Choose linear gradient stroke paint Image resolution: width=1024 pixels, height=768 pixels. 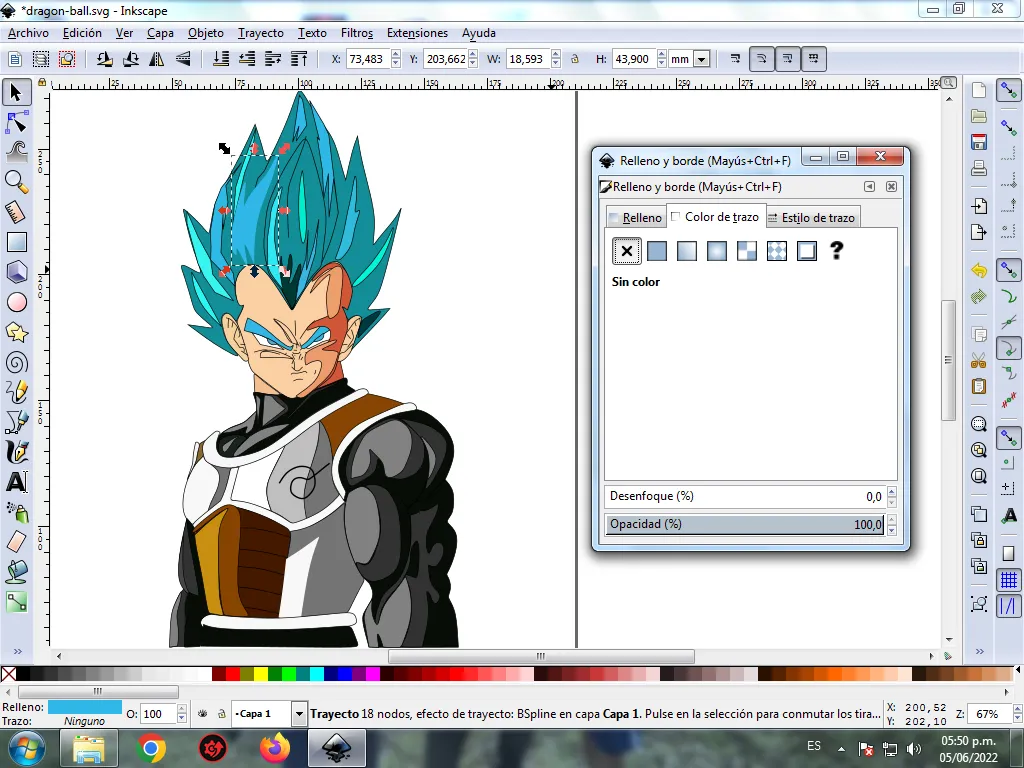tap(686, 251)
